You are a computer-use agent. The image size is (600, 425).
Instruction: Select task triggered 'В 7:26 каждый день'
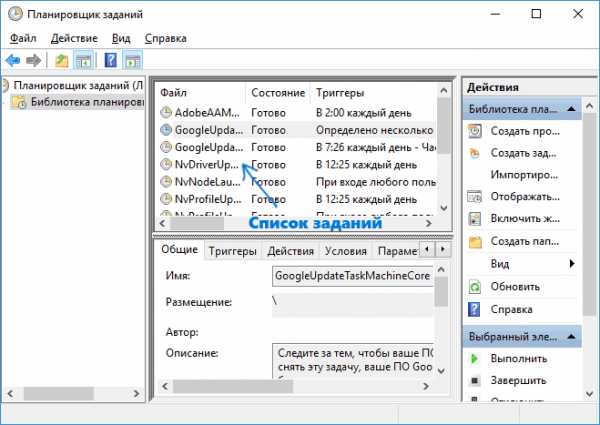click(x=297, y=147)
